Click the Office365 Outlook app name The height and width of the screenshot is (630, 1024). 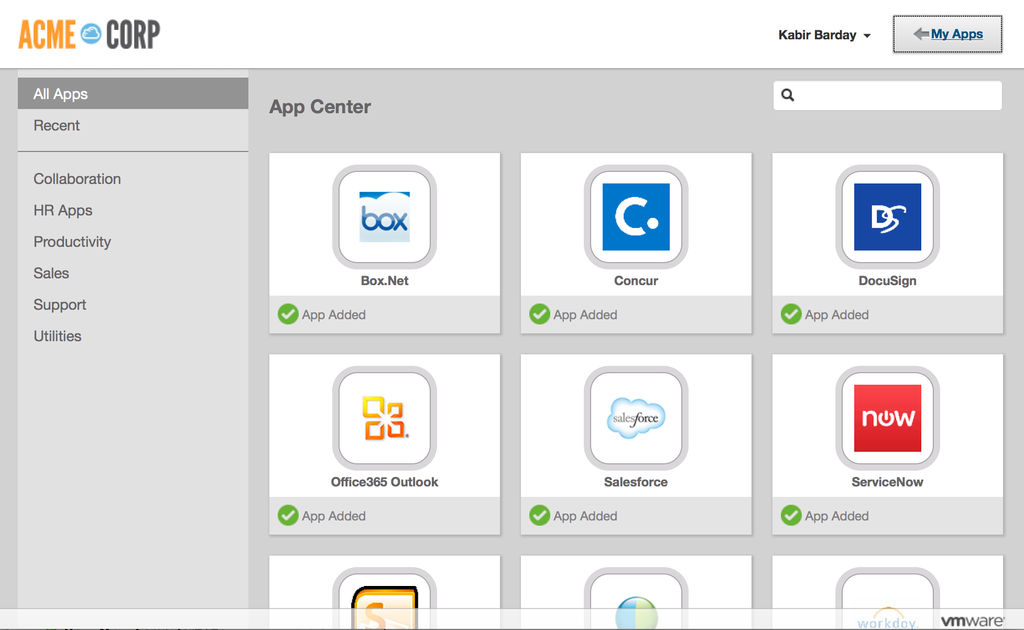pyautogui.click(x=384, y=482)
